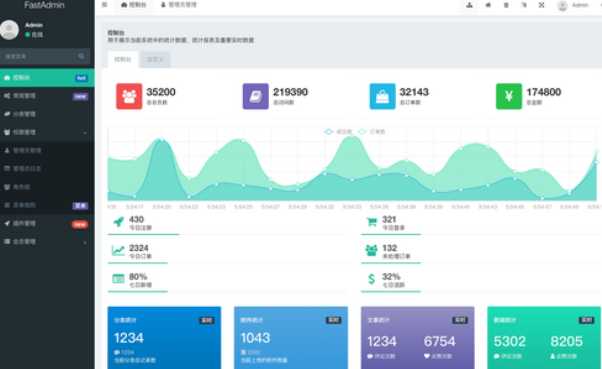Click the value 2324
This screenshot has width=602, height=369.
pos(139,248)
